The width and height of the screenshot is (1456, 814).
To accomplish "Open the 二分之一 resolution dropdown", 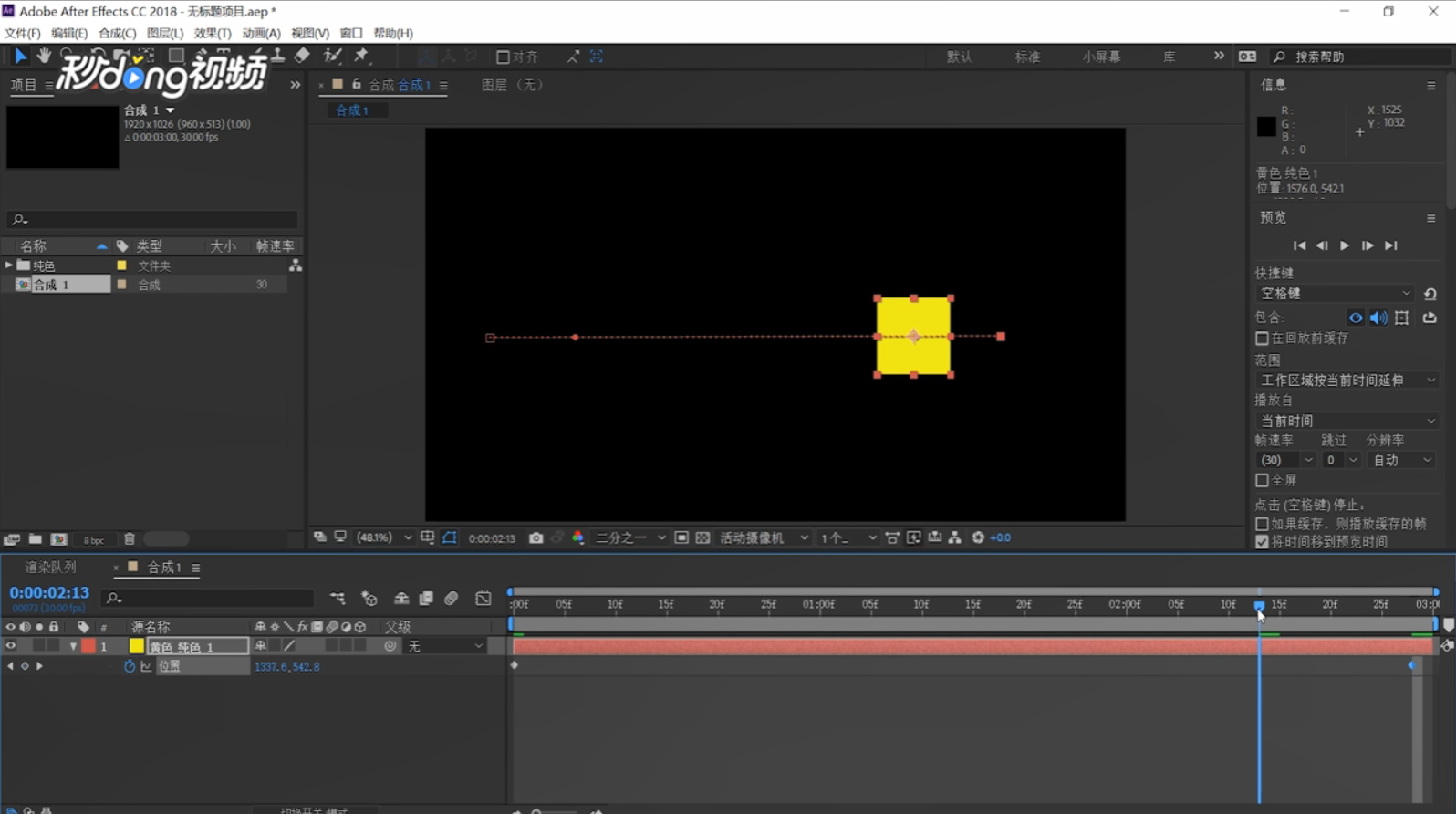I will [629, 538].
